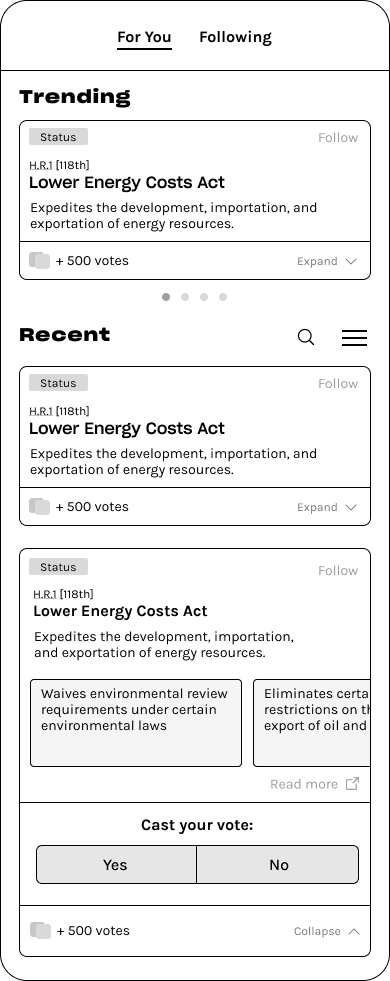
Task: Open the 'Waives environmental review' summary card
Action: point(136,723)
